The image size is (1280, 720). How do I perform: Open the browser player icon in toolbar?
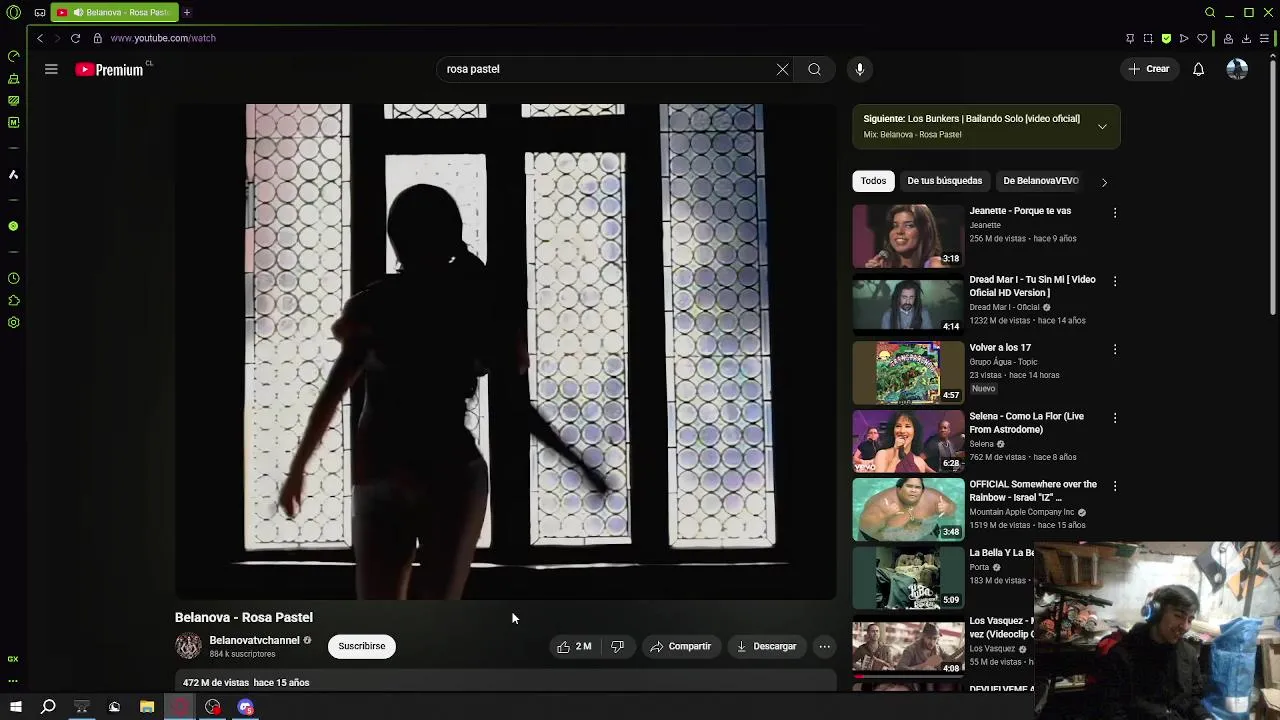pos(1184,38)
